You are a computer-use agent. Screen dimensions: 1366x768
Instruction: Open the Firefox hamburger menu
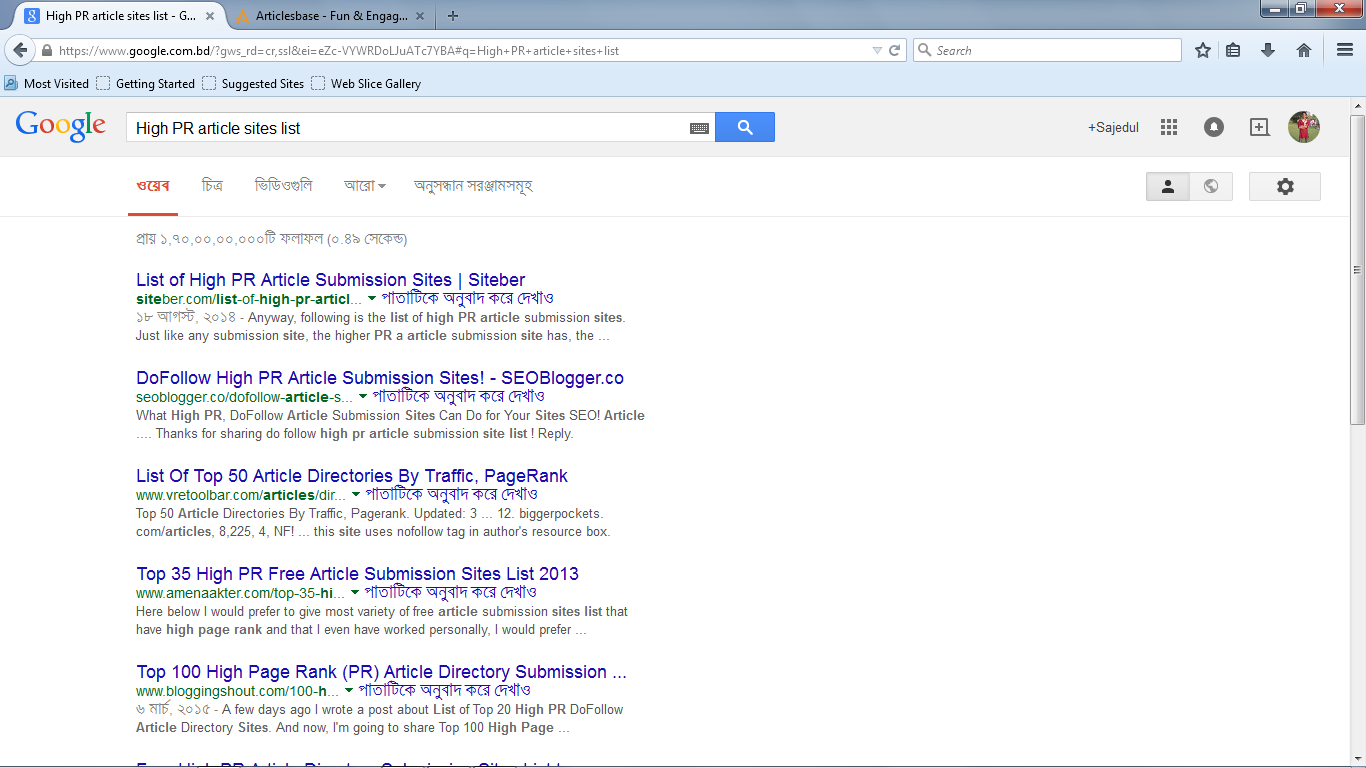pyautogui.click(x=1346, y=50)
